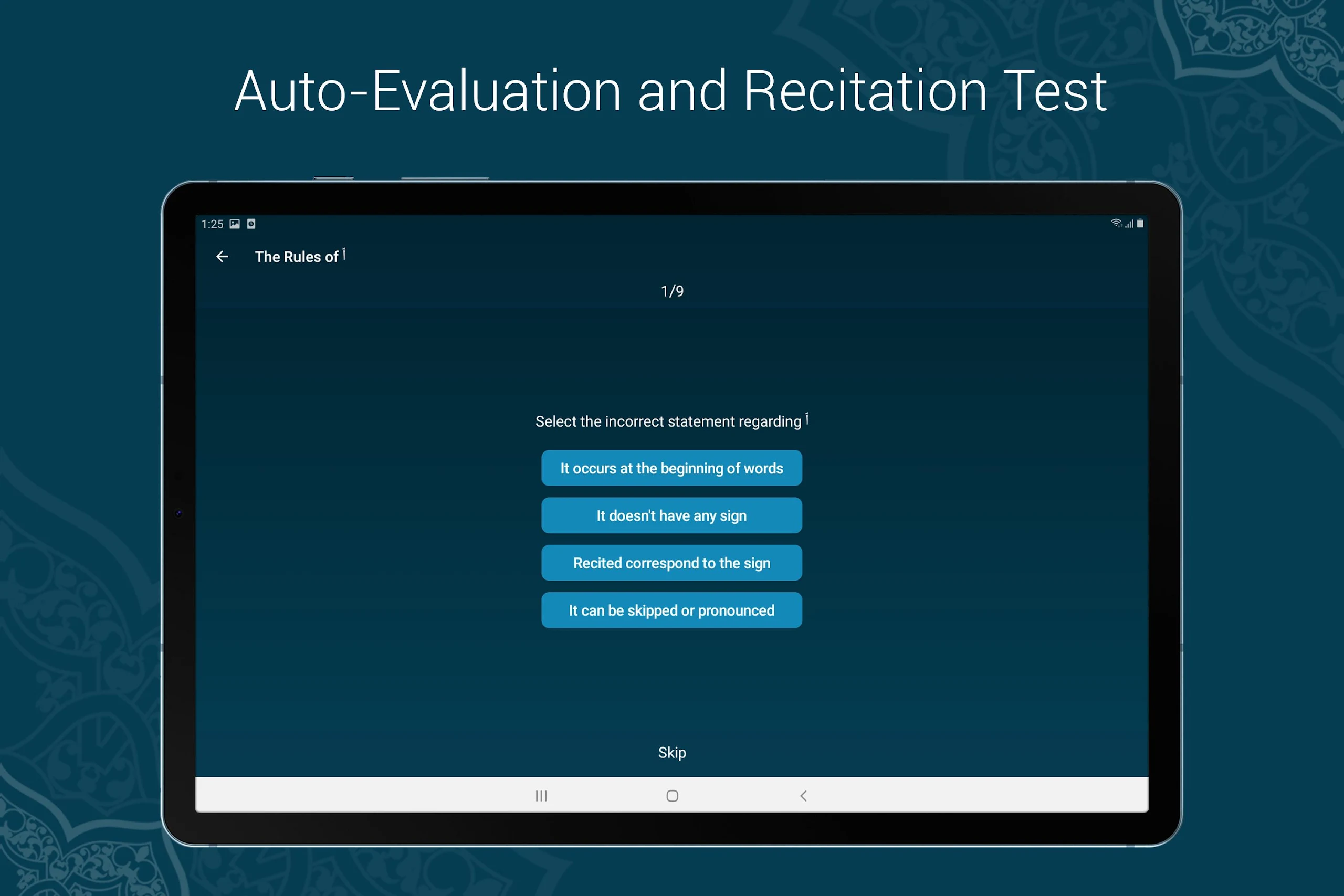Image resolution: width=1344 pixels, height=896 pixels.
Task: Click the "Auto-Evaluation and Recitation Test" heading
Action: pos(671,91)
